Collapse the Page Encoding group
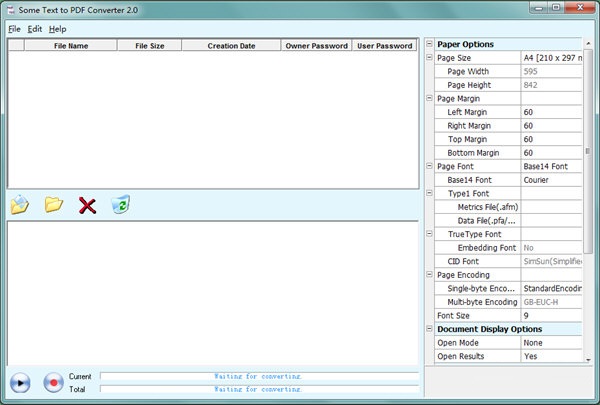The height and width of the screenshot is (405, 600). (x=429, y=275)
